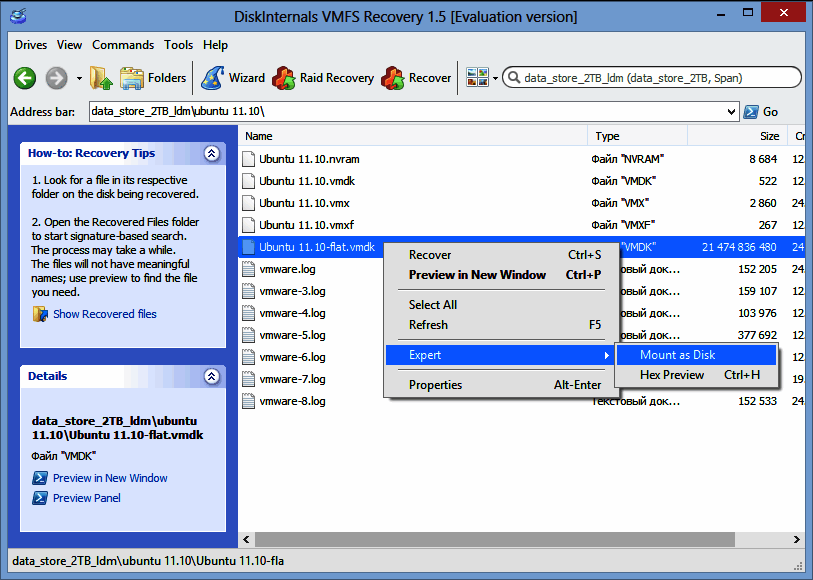This screenshot has width=813, height=580.
Task: Click the Show Recovered files link
Action: coord(104,314)
